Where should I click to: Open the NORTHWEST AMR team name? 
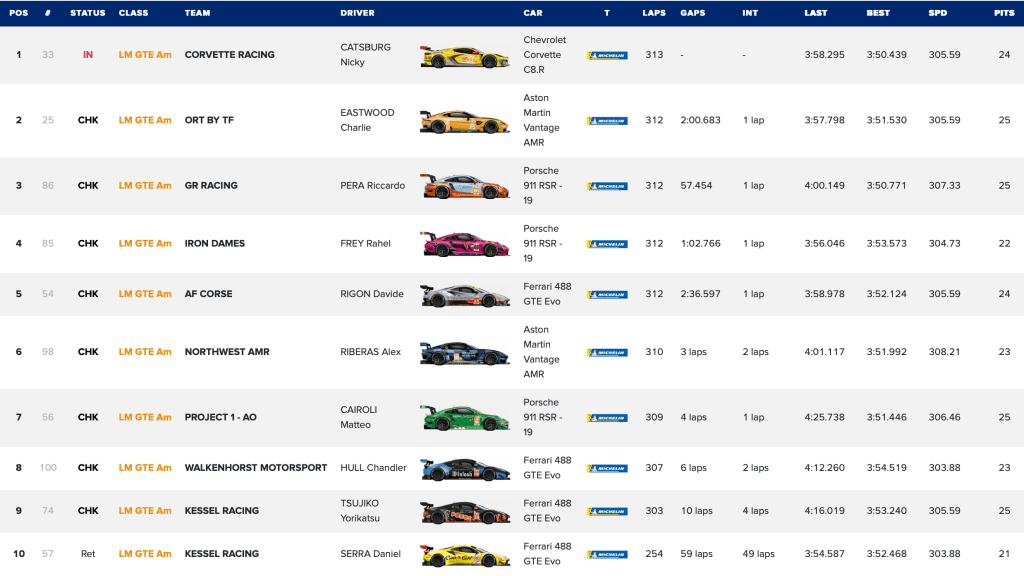(227, 352)
